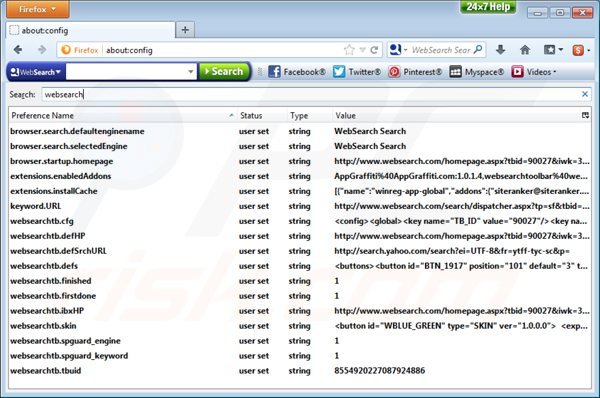Select browser.search.defaultenginename preference

[300, 131]
